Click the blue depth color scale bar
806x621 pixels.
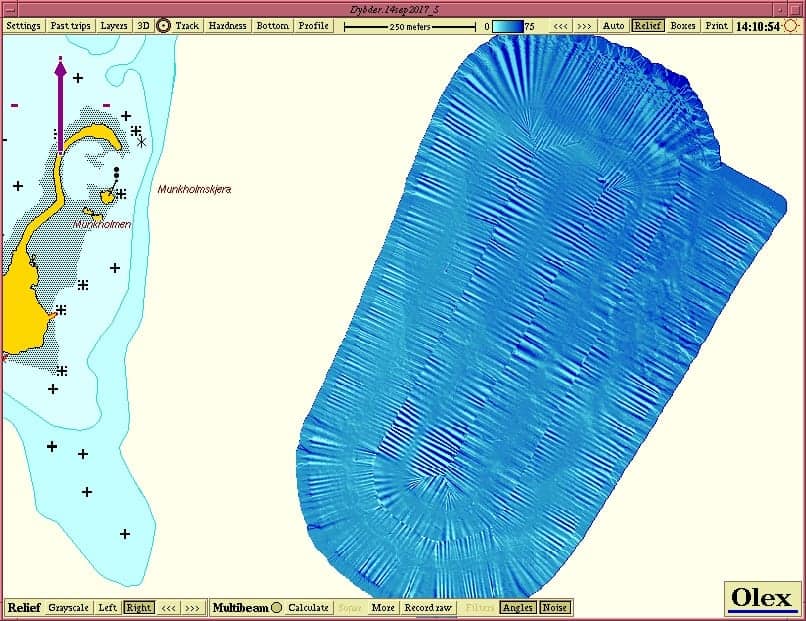tap(508, 26)
